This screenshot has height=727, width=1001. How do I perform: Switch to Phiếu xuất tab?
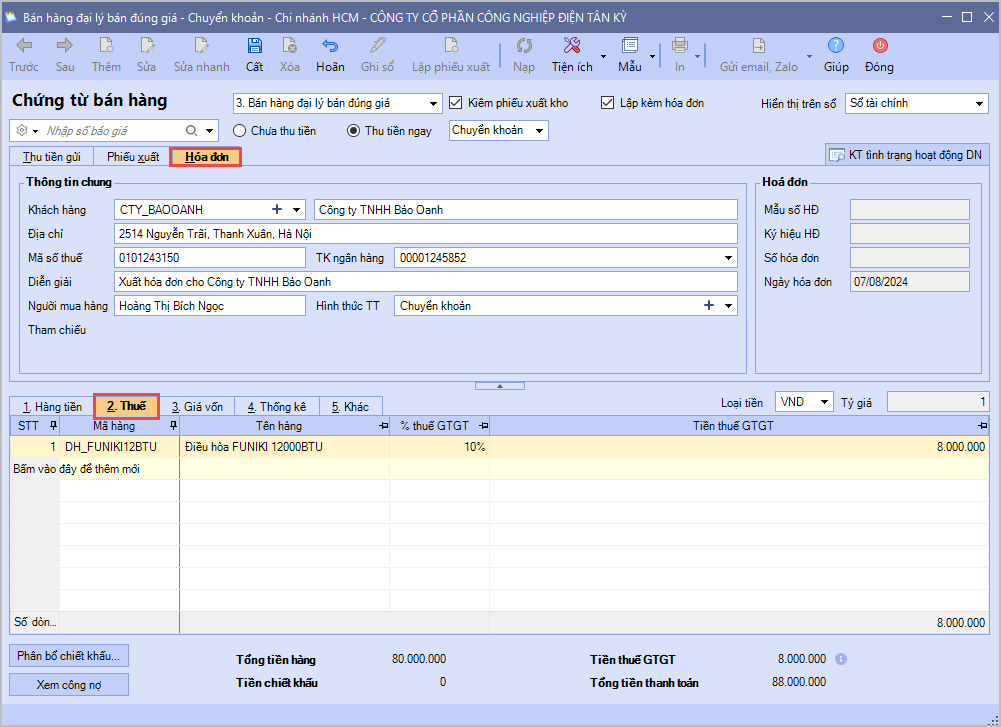(x=133, y=157)
